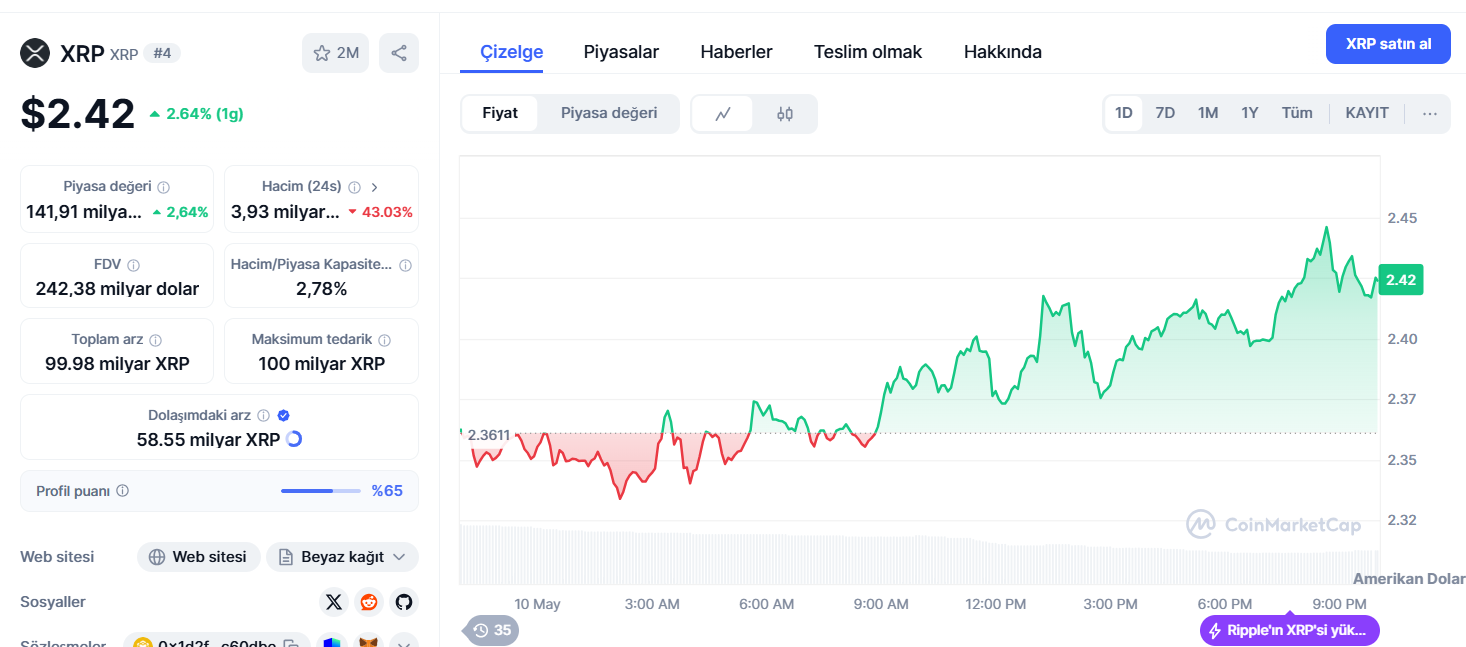
Task: Click the 43.03% volume change value
Action: pos(379,212)
